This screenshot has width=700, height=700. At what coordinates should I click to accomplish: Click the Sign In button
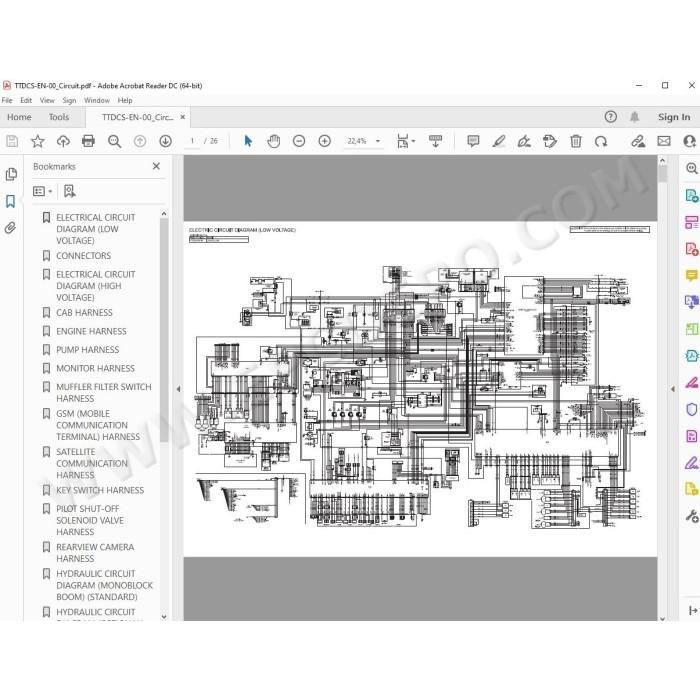pos(674,117)
